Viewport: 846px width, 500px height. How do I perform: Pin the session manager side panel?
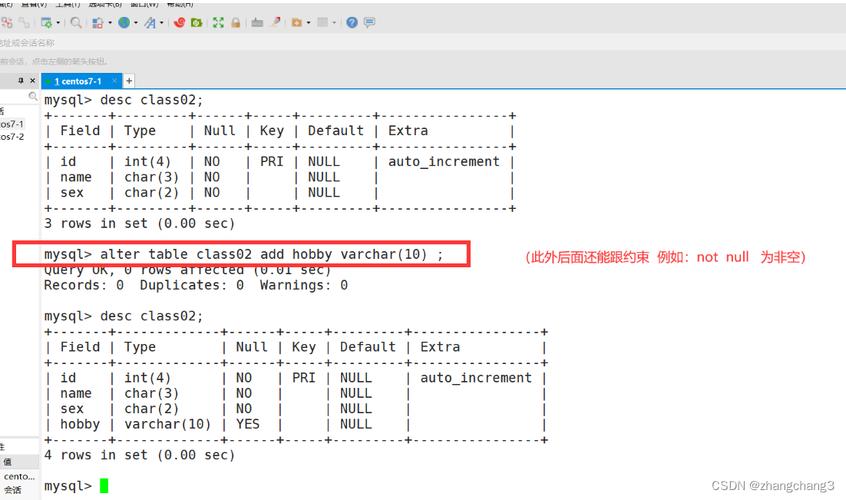[21, 80]
